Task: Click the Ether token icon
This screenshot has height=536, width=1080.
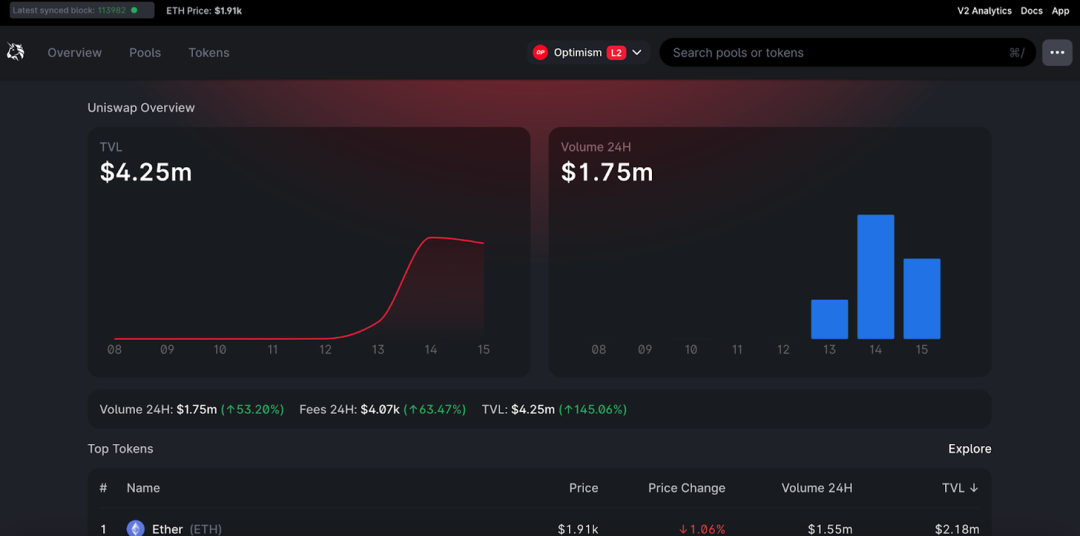Action: pyautogui.click(x=135, y=529)
